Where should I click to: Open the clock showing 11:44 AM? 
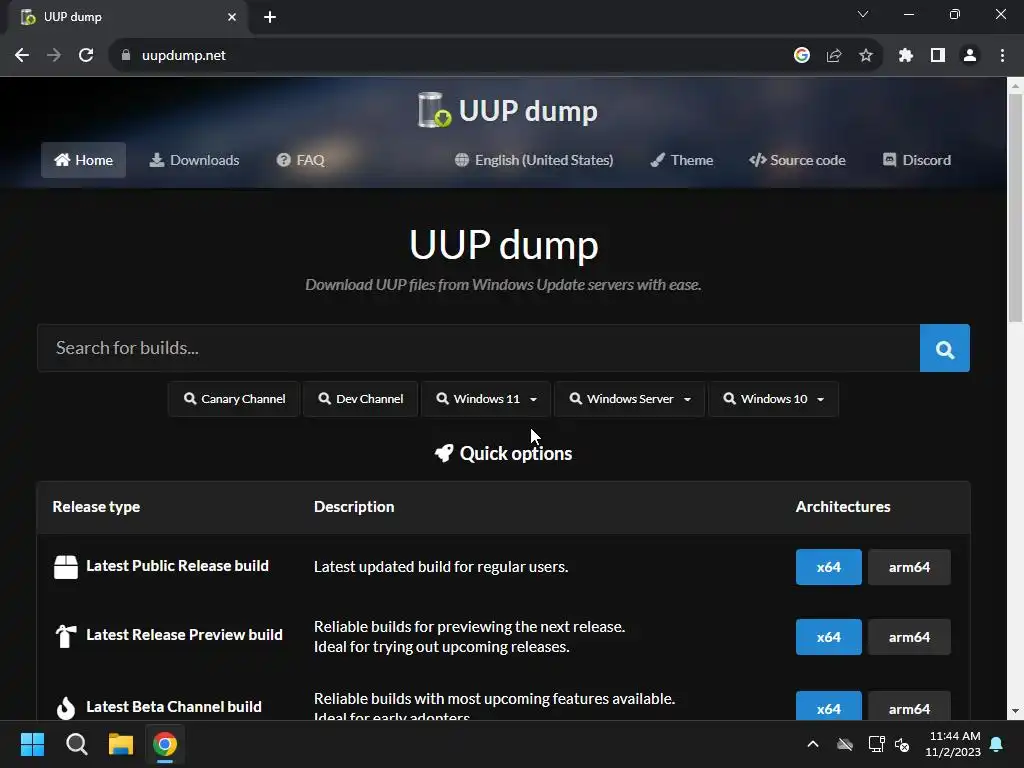click(x=952, y=744)
